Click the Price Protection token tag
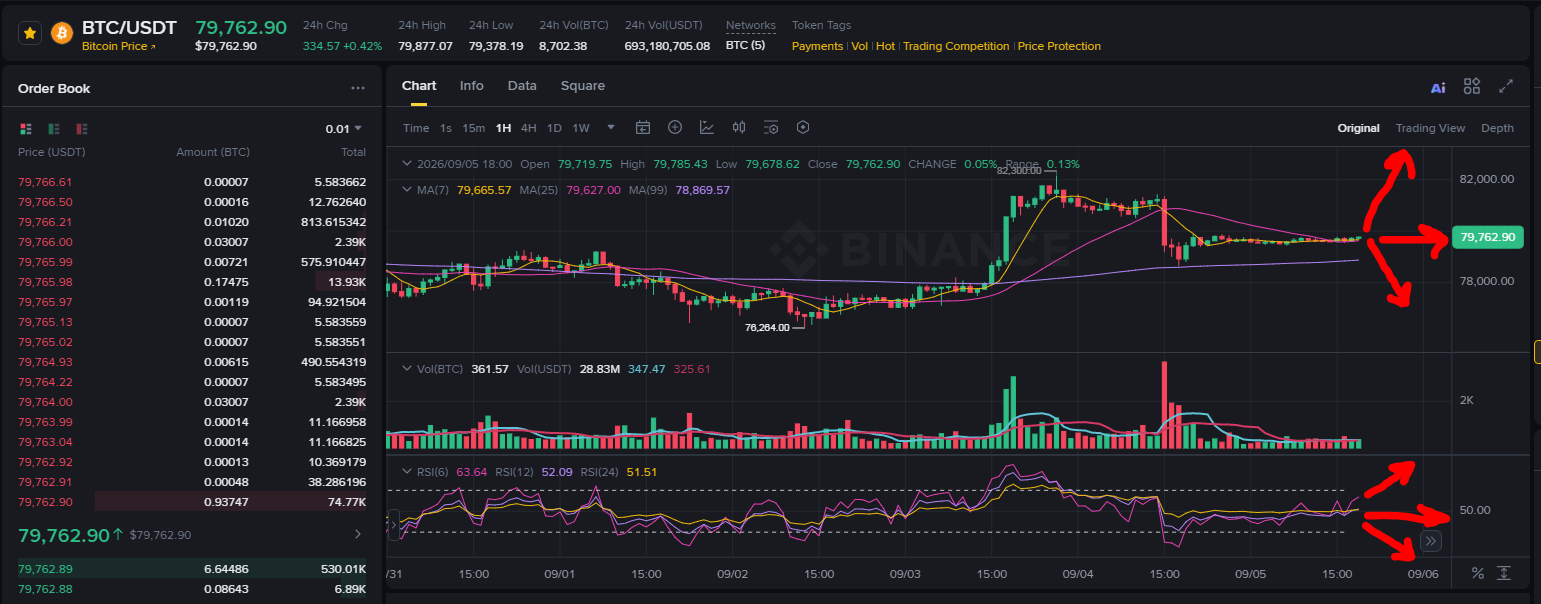Screen dimensions: 1541x604 tap(1059, 46)
